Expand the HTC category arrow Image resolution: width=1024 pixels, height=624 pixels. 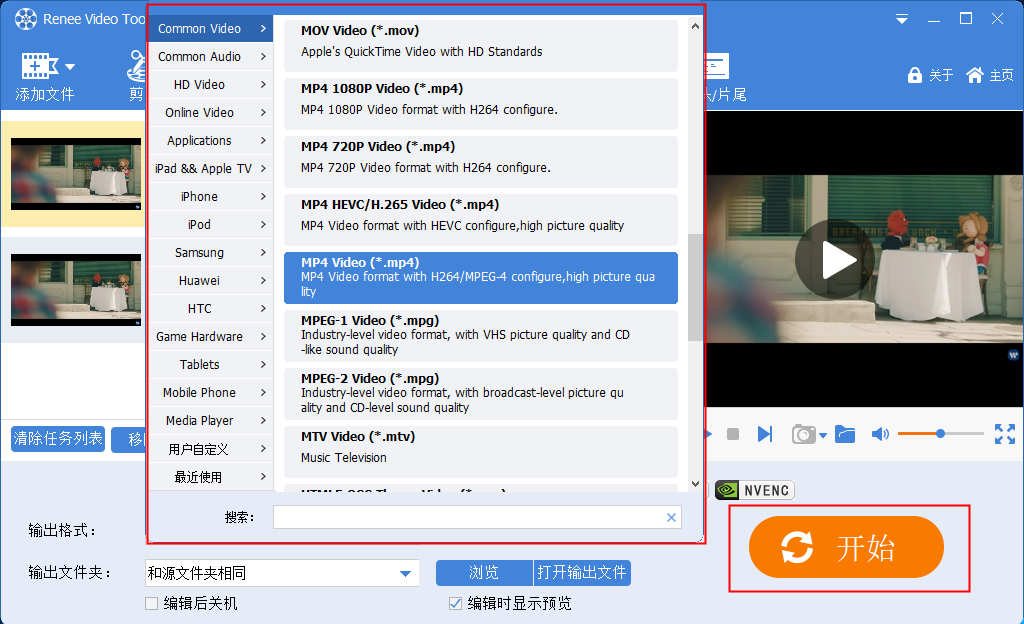tap(263, 309)
